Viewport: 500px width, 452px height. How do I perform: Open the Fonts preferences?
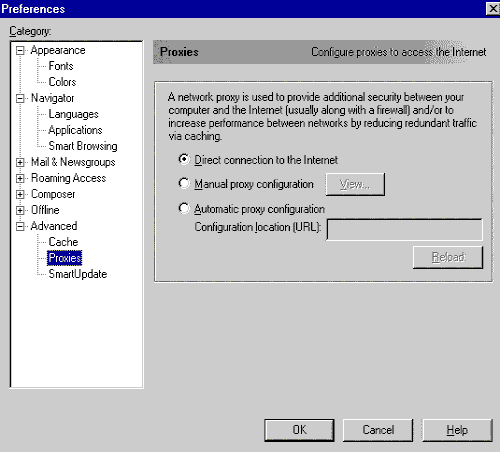61,66
